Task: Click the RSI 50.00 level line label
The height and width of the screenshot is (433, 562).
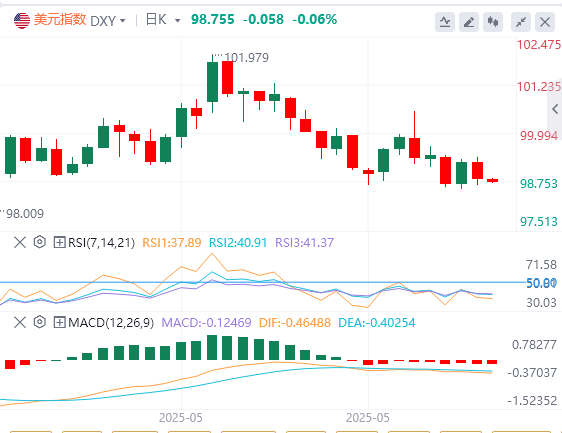Action: tap(541, 283)
